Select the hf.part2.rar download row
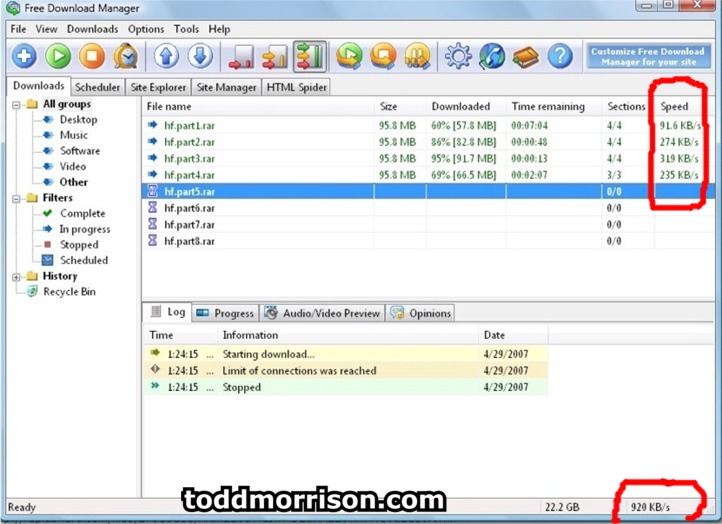 pos(428,142)
